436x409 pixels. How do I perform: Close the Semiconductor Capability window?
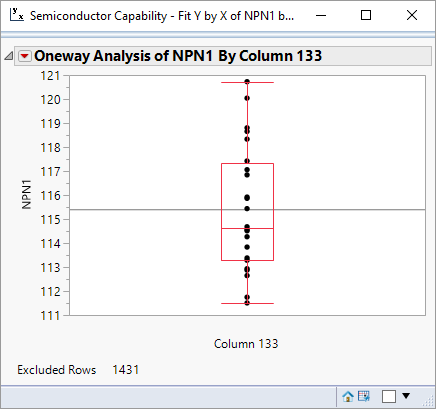click(x=412, y=15)
